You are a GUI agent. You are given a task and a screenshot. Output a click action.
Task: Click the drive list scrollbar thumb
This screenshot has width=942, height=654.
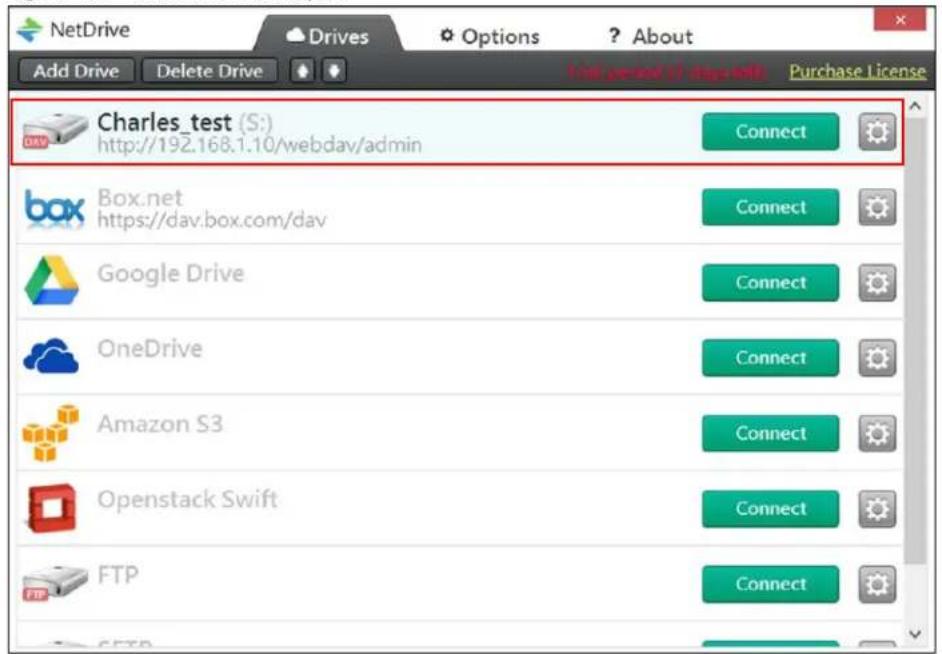[915, 341]
